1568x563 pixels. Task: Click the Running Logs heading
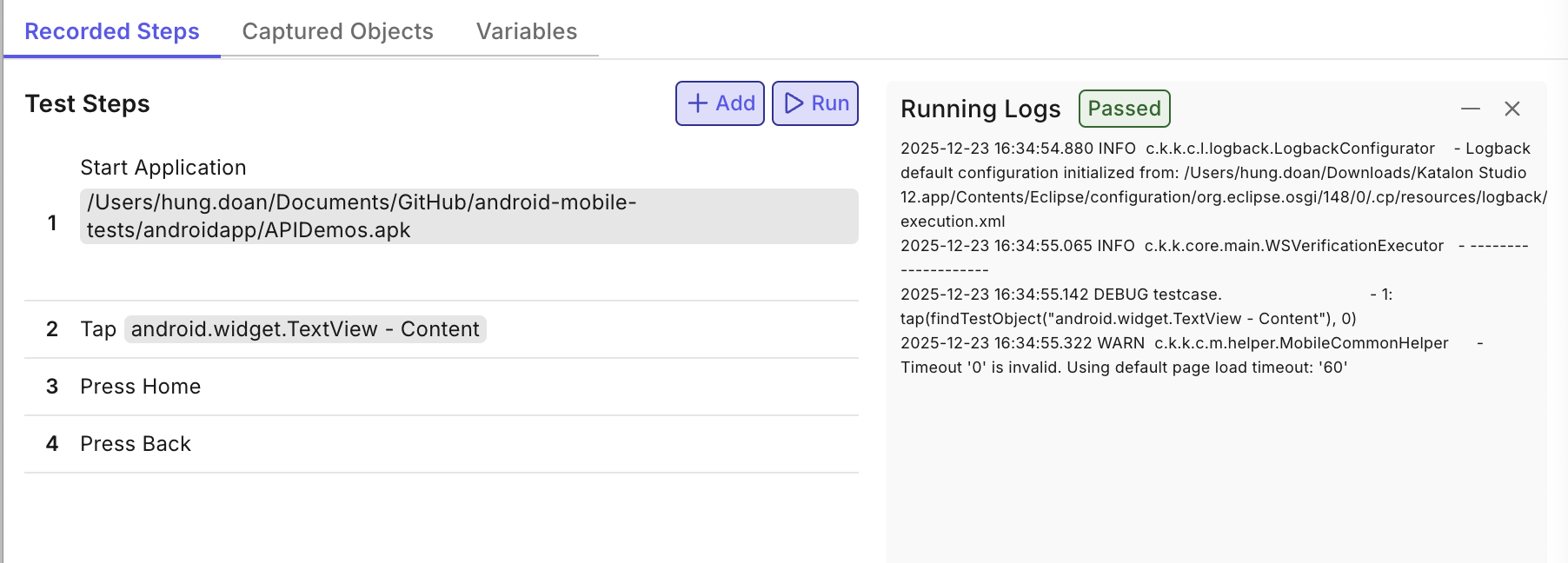[980, 109]
